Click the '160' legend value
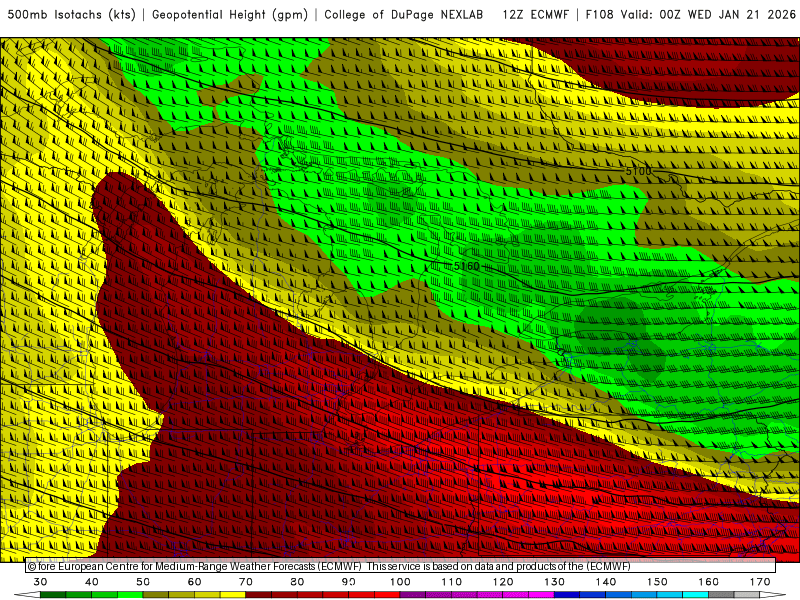 click(x=709, y=582)
